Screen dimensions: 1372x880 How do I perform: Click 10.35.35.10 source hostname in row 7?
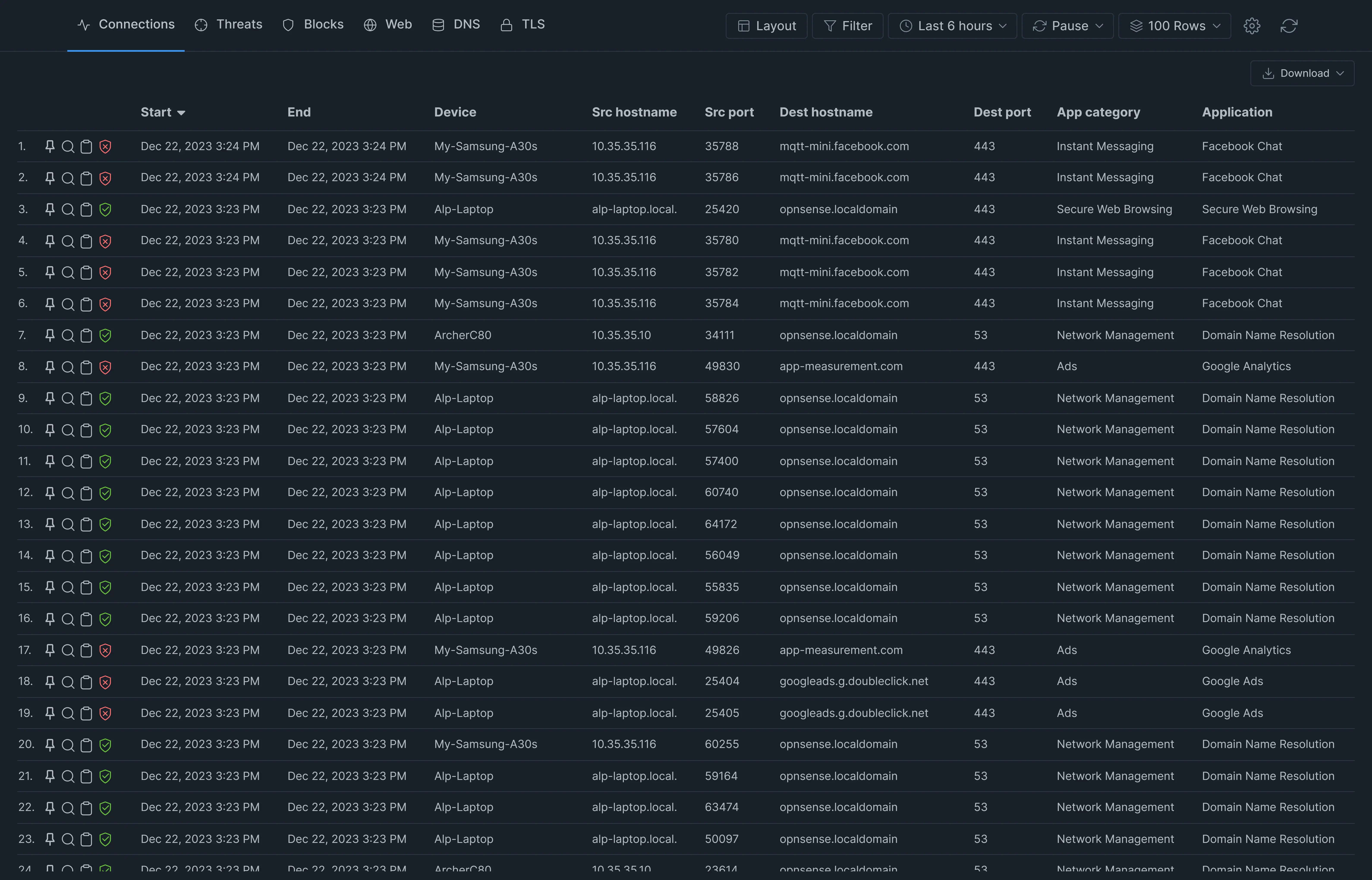click(621, 335)
